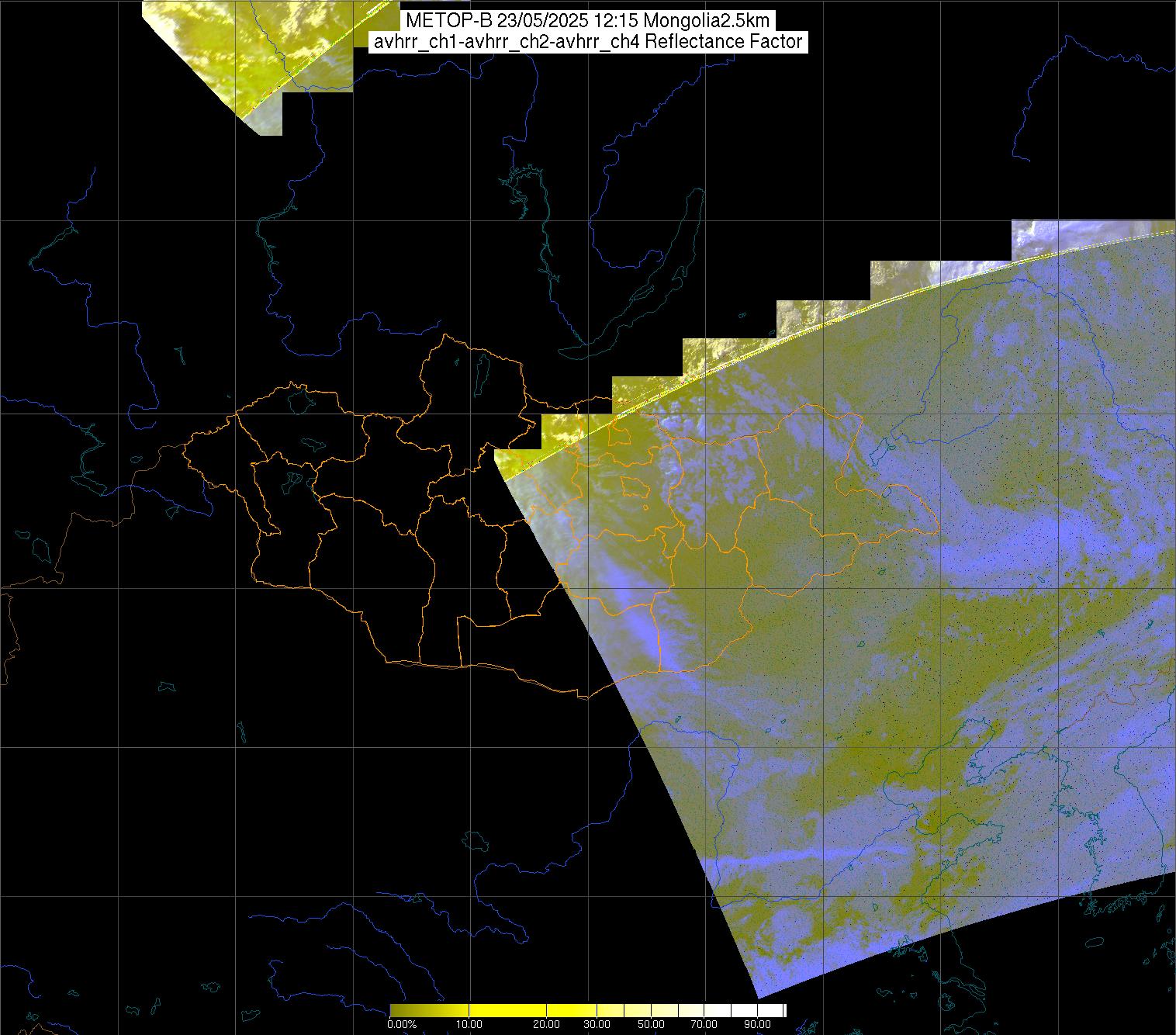Image resolution: width=1176 pixels, height=1035 pixels.
Task: Click the METOP-B date and time title
Action: pyautogui.click(x=587, y=21)
